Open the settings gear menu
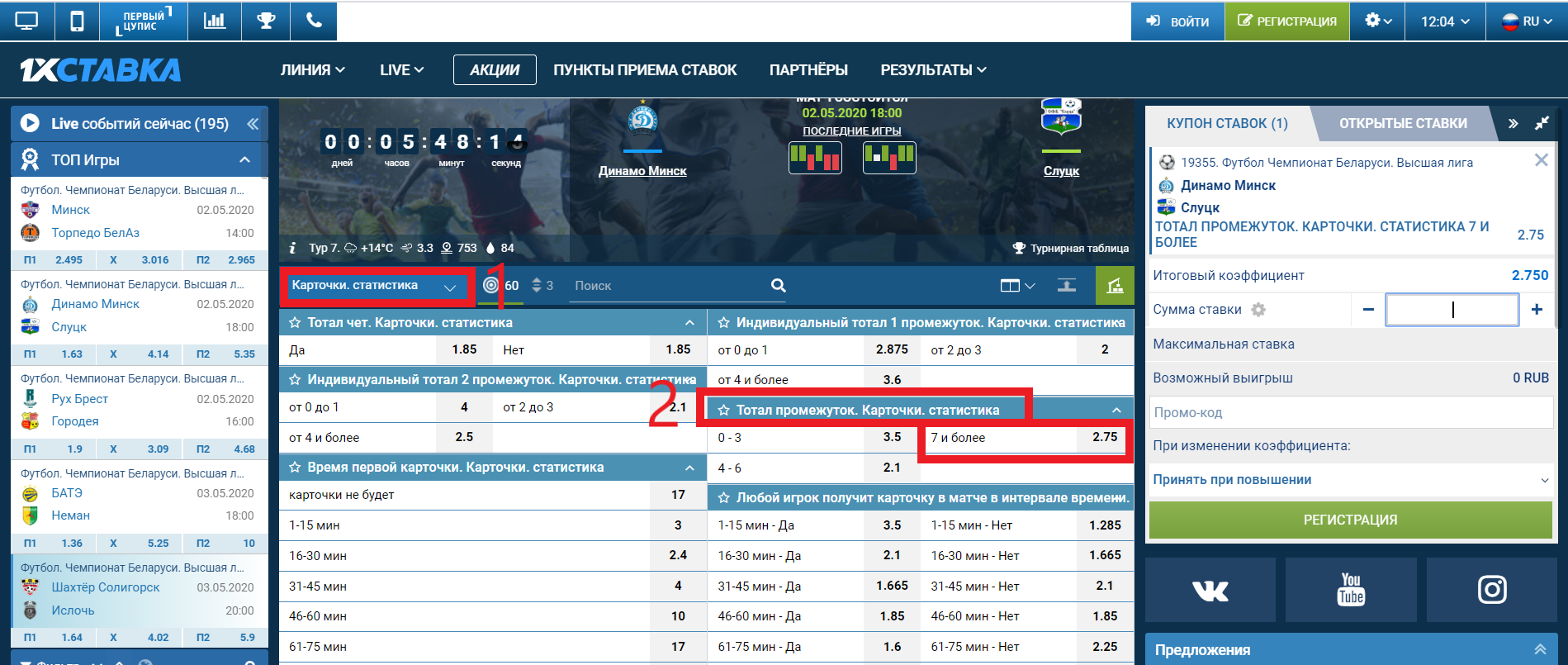The height and width of the screenshot is (665, 1568). tap(1378, 21)
